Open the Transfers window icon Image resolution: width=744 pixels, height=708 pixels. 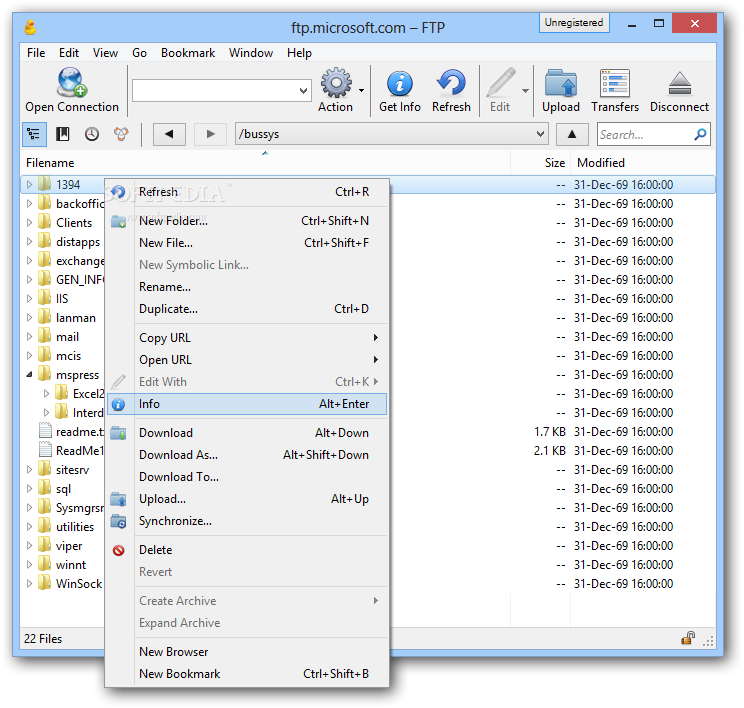[614, 83]
